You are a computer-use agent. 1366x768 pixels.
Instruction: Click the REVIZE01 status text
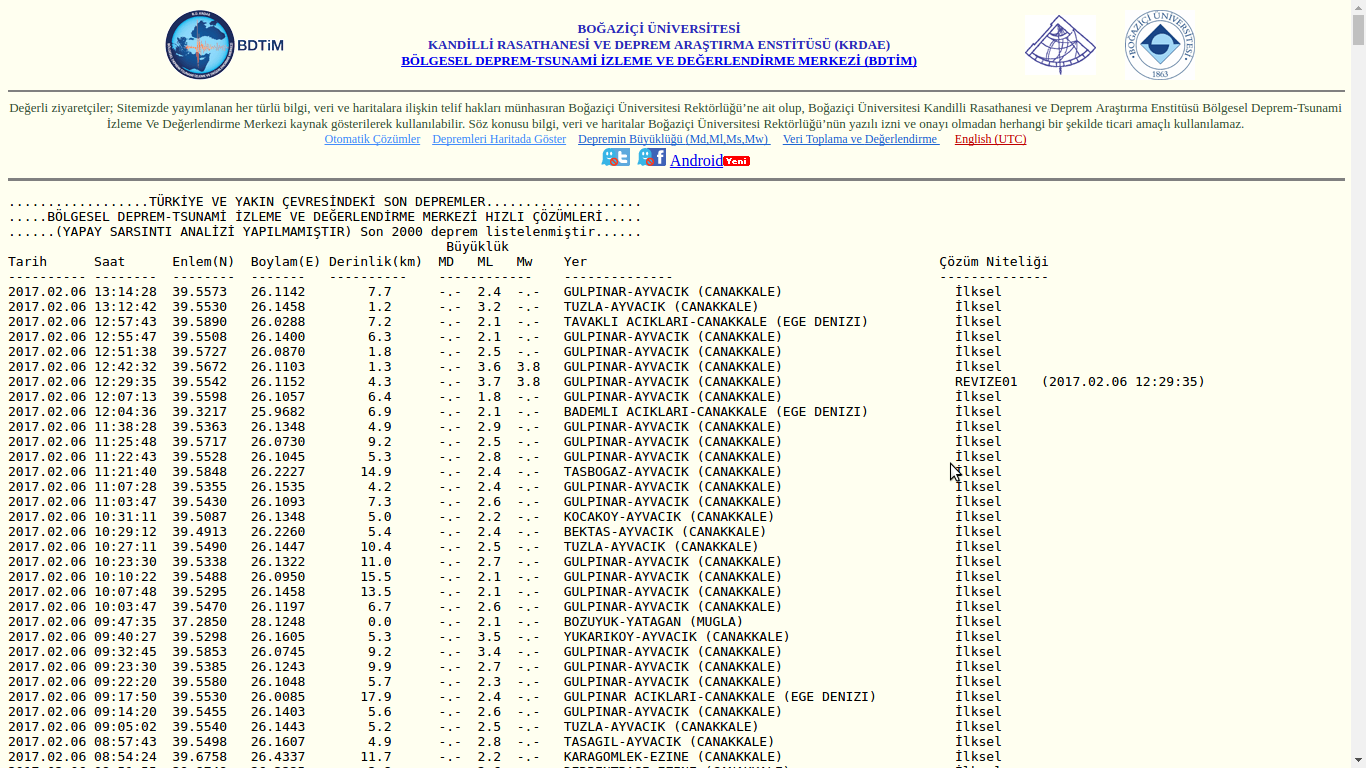click(x=986, y=382)
